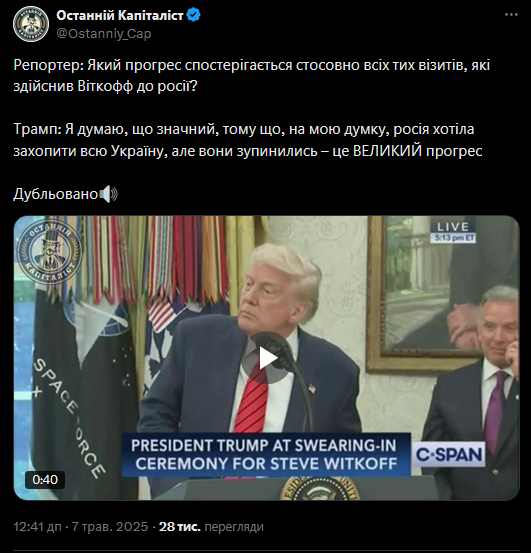The image size is (531, 553).
Task: Click the presidential seal on podium
Action: pyautogui.click(x=320, y=489)
